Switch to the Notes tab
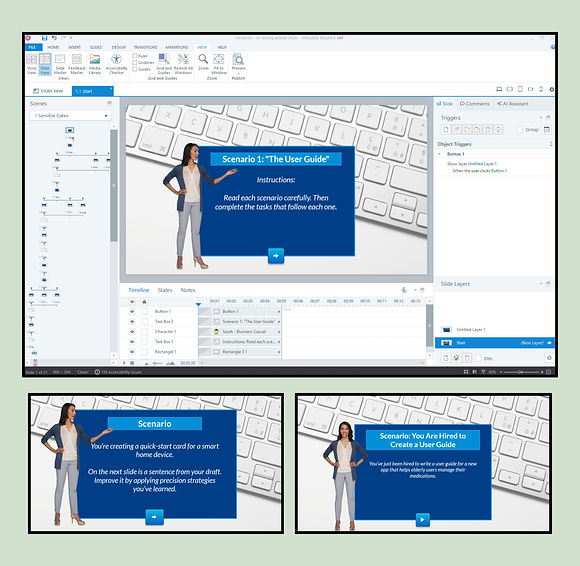This screenshot has height=566, width=580. click(x=188, y=290)
